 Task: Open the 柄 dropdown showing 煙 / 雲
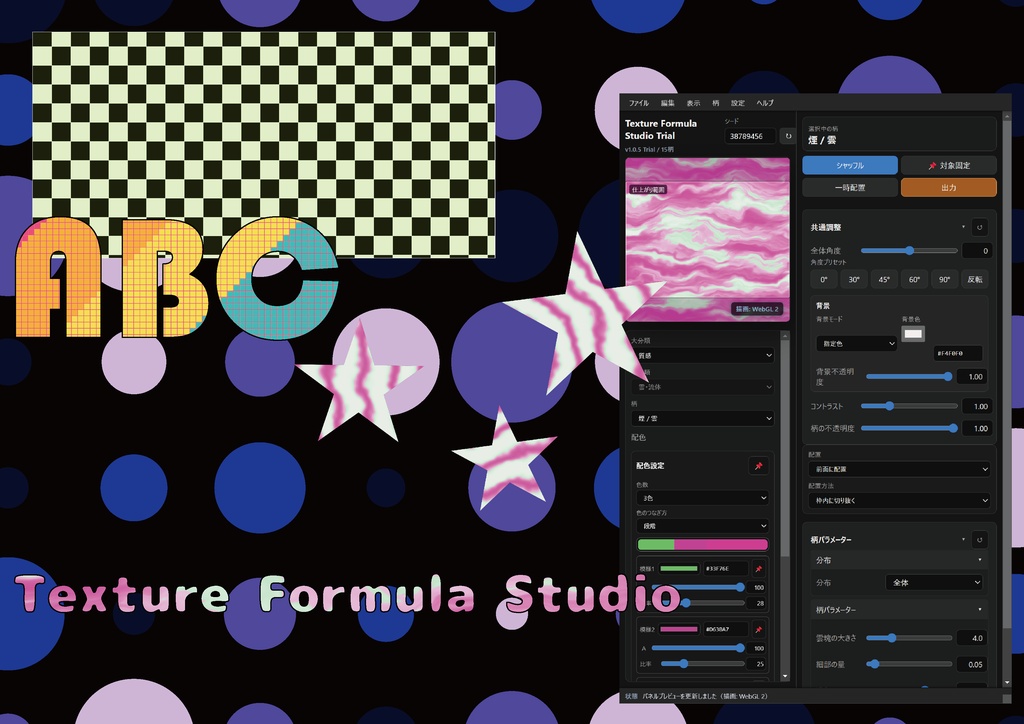703,418
